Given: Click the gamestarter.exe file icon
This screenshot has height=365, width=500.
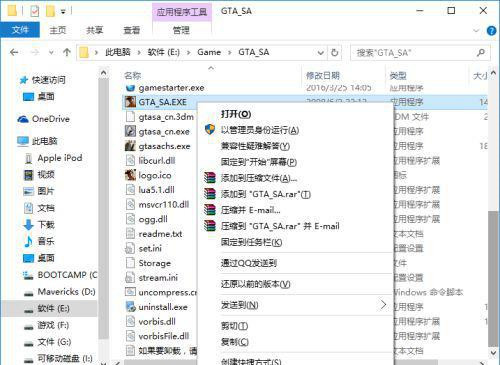Looking at the screenshot, I should 130,88.
